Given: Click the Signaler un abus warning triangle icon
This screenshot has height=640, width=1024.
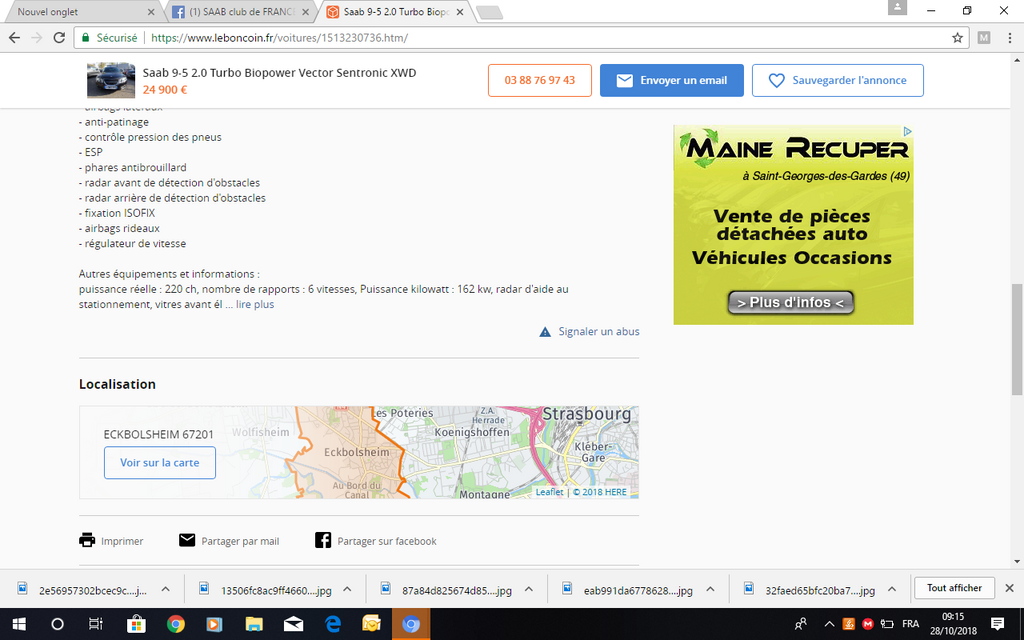Looking at the screenshot, I should click(x=545, y=332).
